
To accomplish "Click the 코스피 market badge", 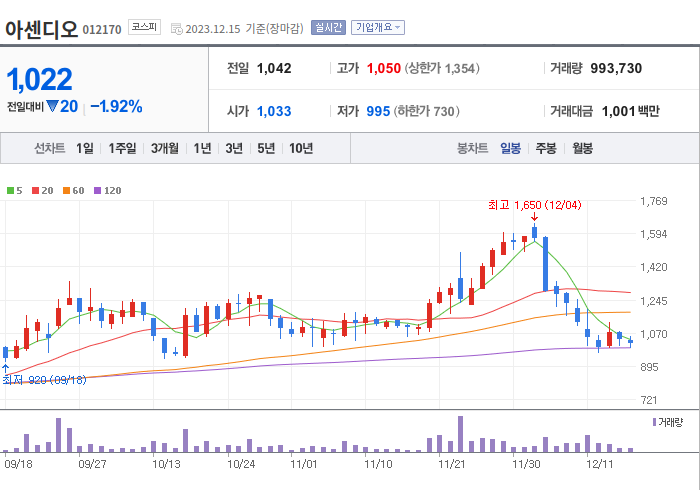I will click(x=144, y=27).
